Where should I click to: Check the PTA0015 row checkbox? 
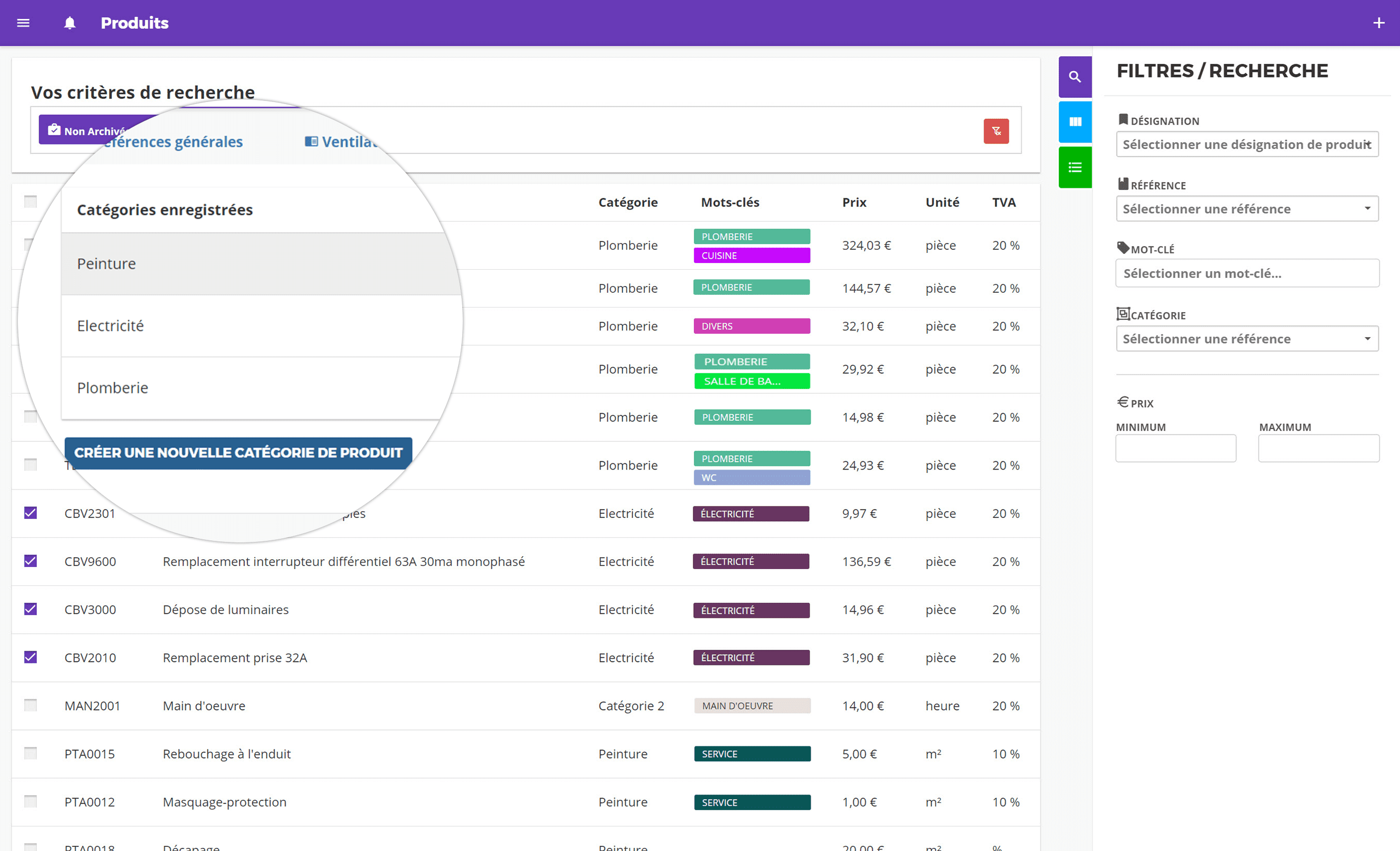point(31,753)
